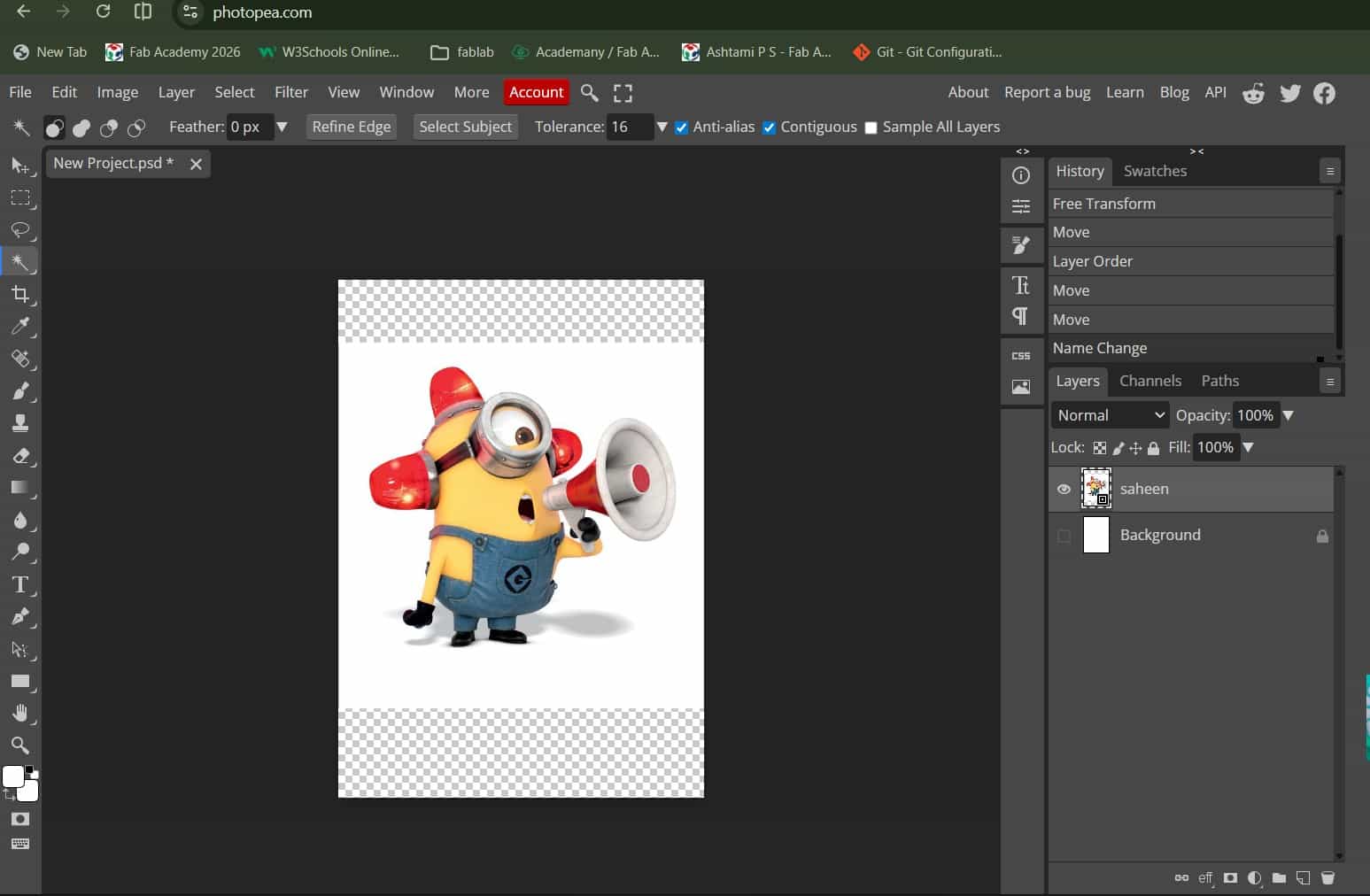1370x896 pixels.
Task: Select the Lasso tool
Action: tap(19, 230)
